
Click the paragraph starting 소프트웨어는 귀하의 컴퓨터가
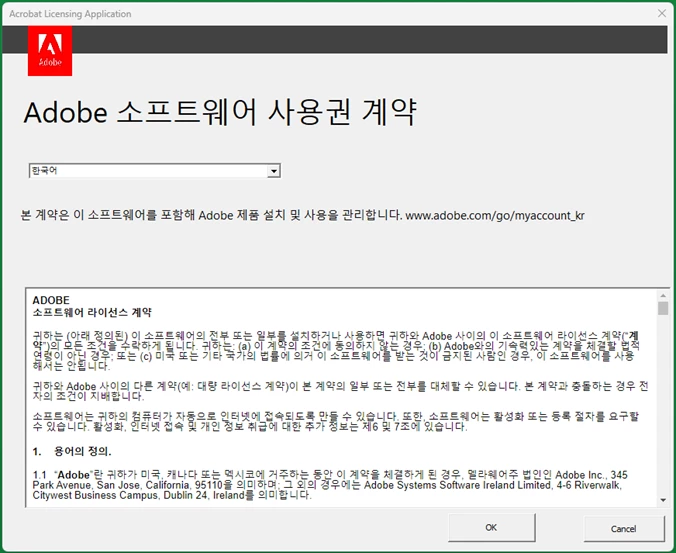(x=336, y=421)
